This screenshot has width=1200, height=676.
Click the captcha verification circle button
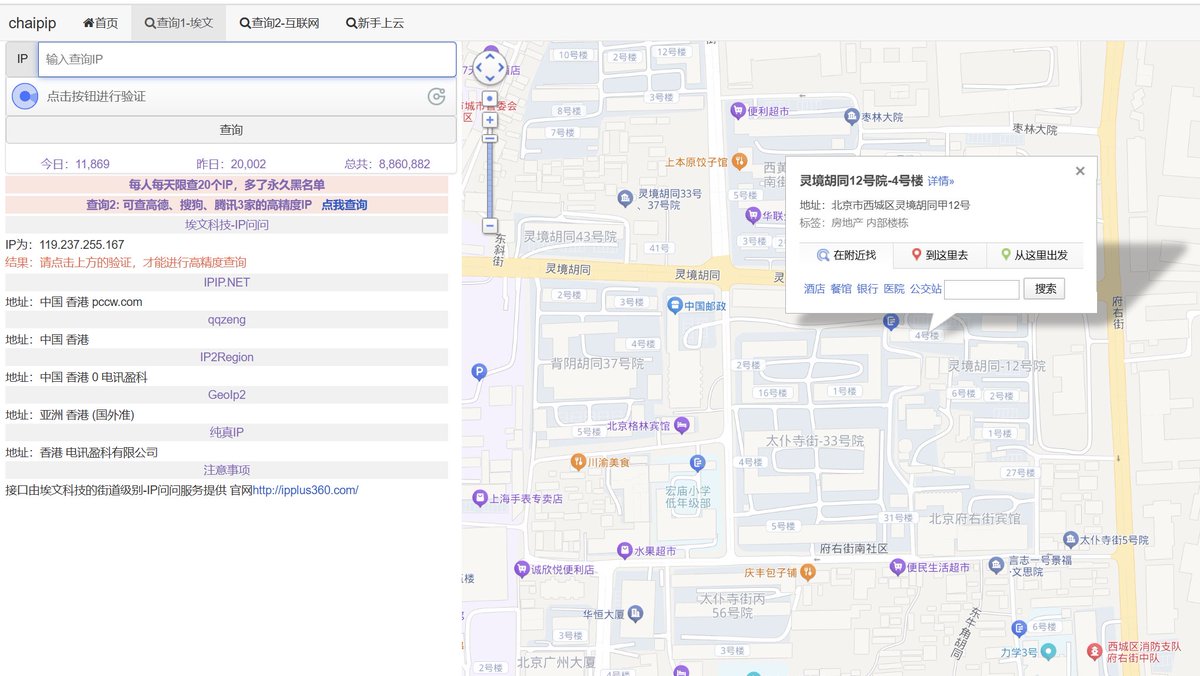[x=25, y=97]
